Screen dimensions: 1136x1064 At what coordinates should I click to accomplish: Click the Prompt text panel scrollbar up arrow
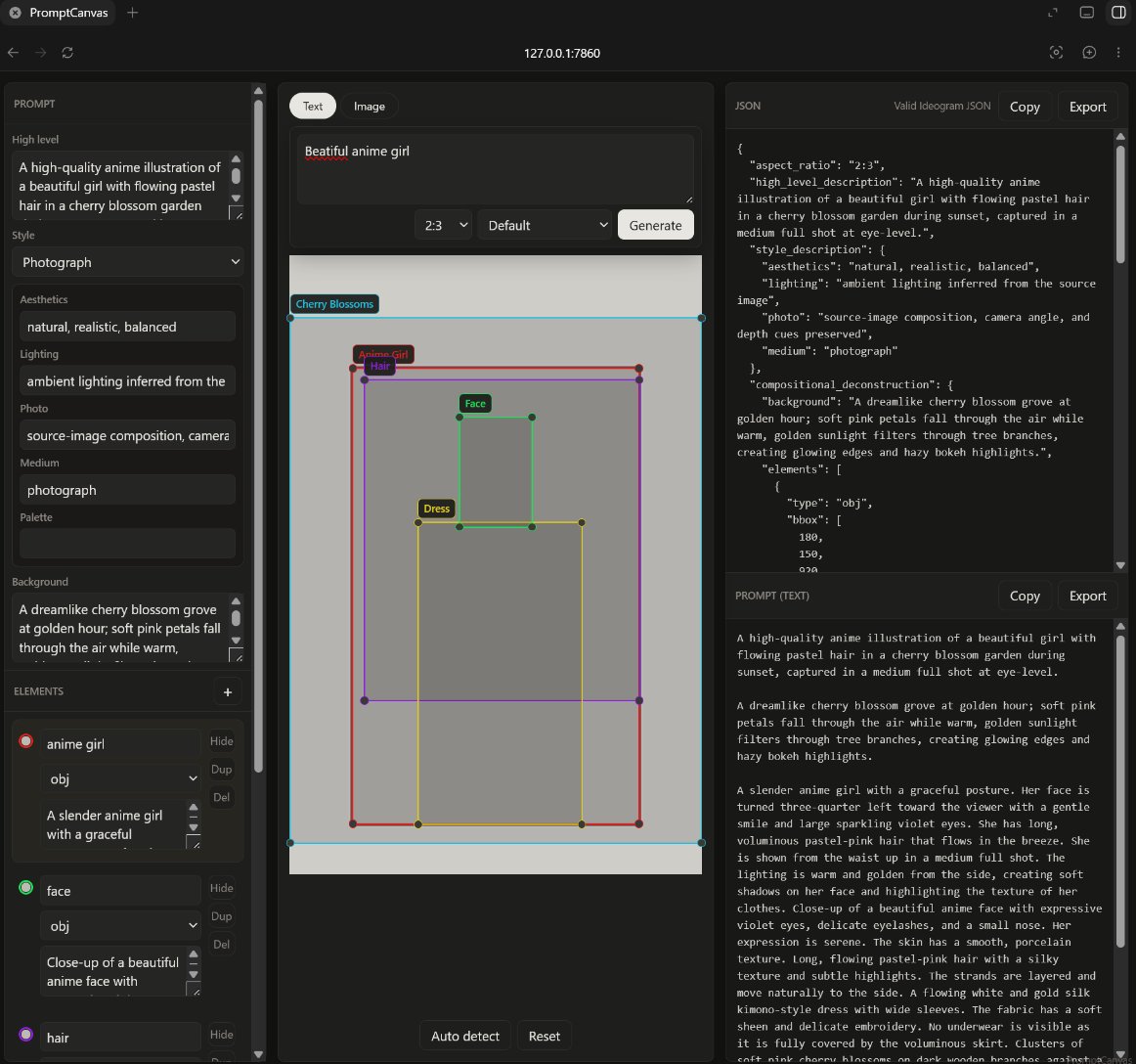[1120, 626]
